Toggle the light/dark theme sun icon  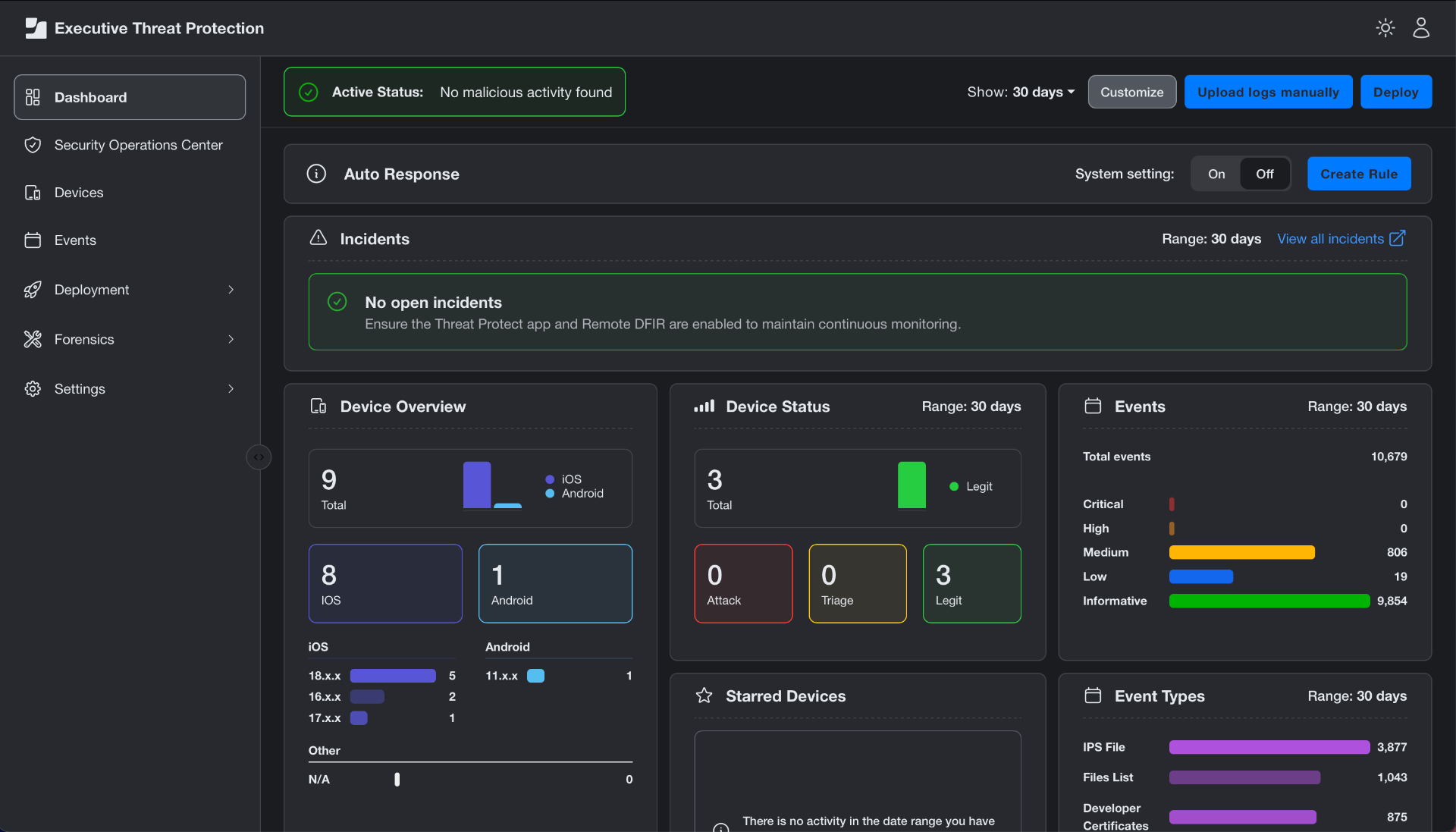(x=1385, y=28)
